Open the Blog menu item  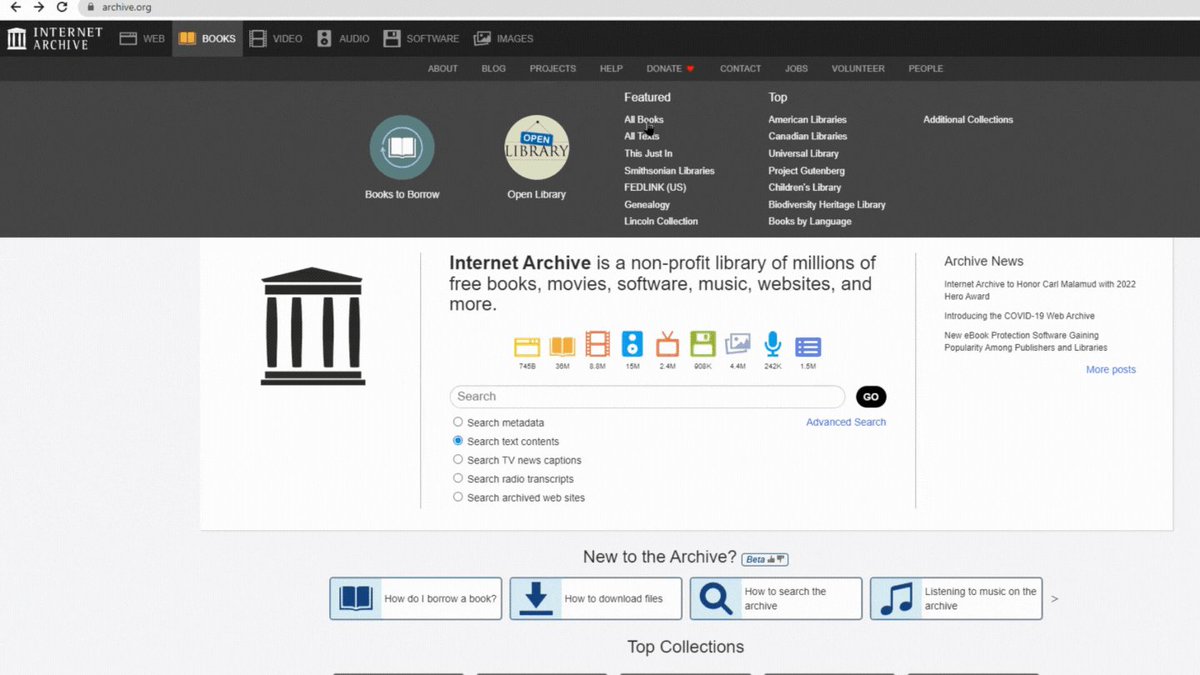tap(493, 69)
